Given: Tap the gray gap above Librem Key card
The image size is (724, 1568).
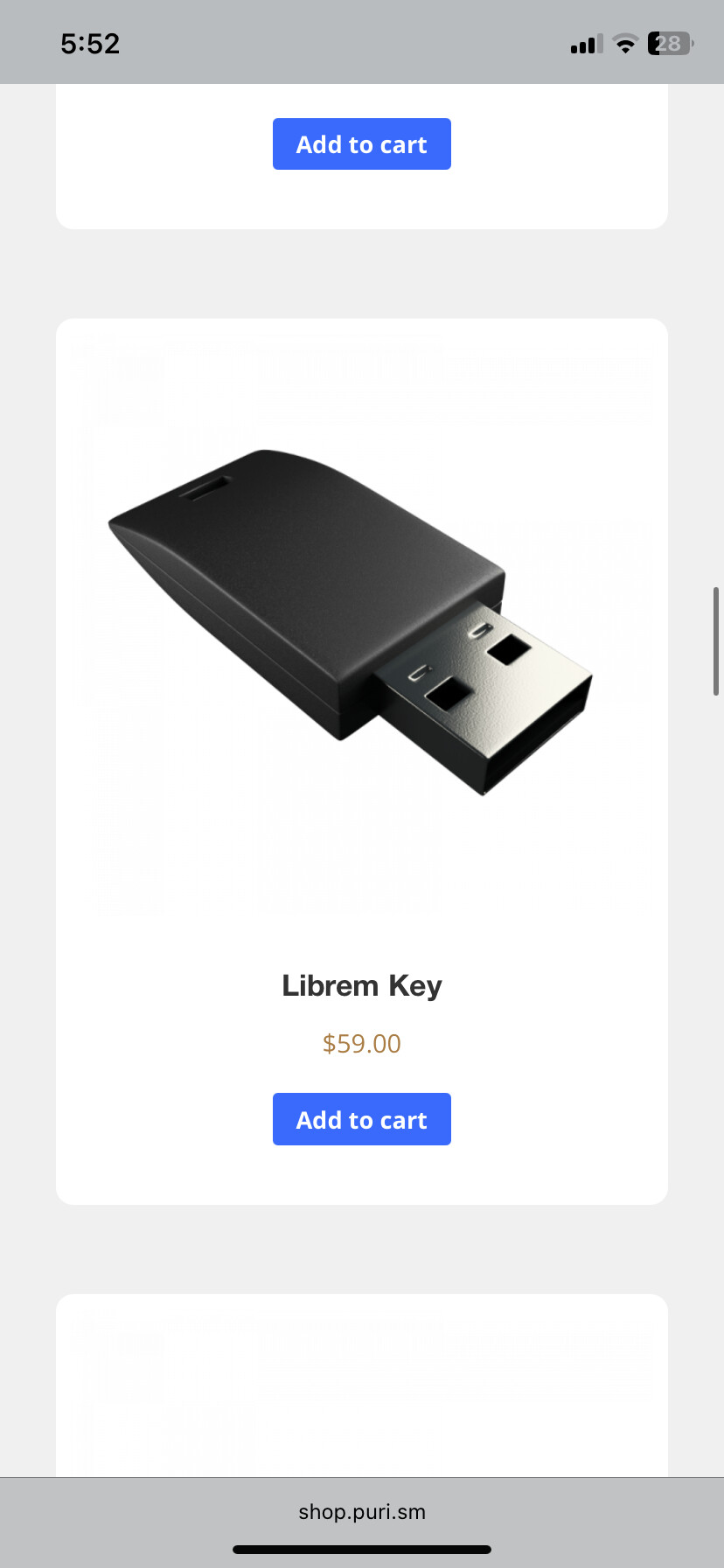Looking at the screenshot, I should 362,274.
